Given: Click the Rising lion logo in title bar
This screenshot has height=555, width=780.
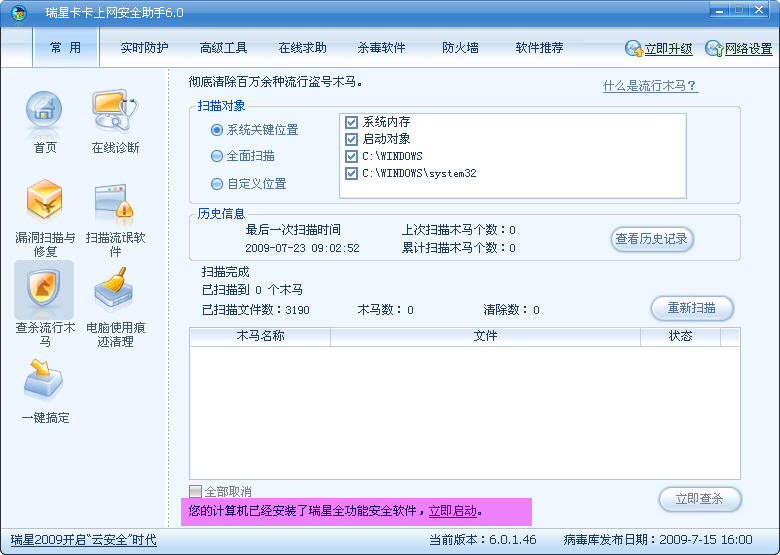Looking at the screenshot, I should pos(18,12).
